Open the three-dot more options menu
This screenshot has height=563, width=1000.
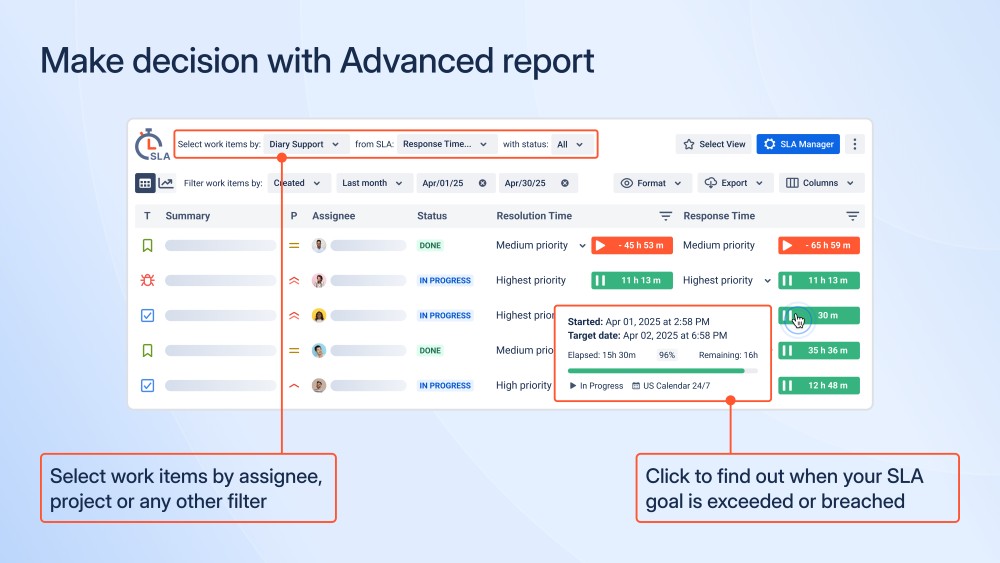coord(854,144)
